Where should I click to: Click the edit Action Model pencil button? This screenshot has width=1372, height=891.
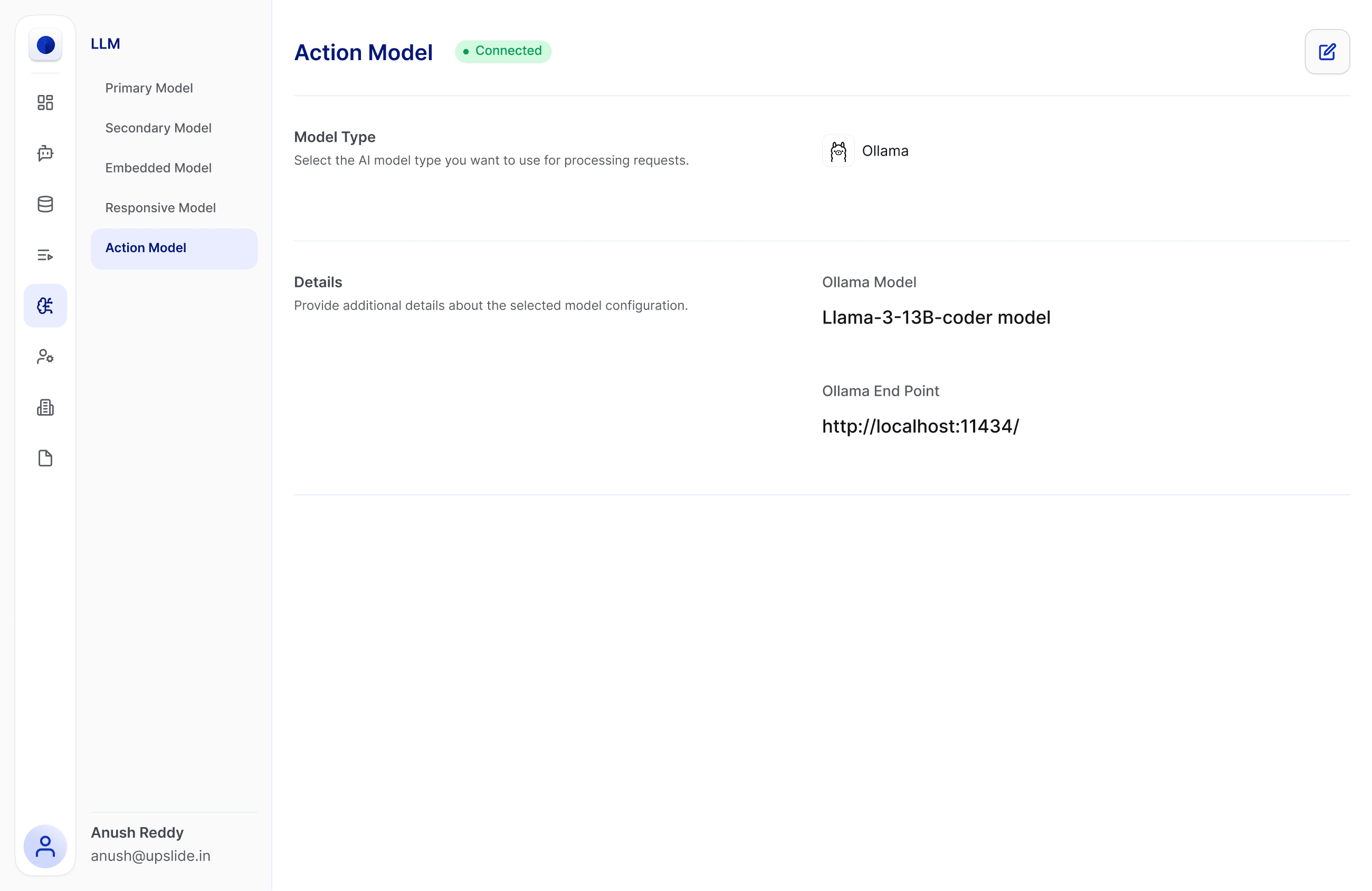[x=1327, y=52]
